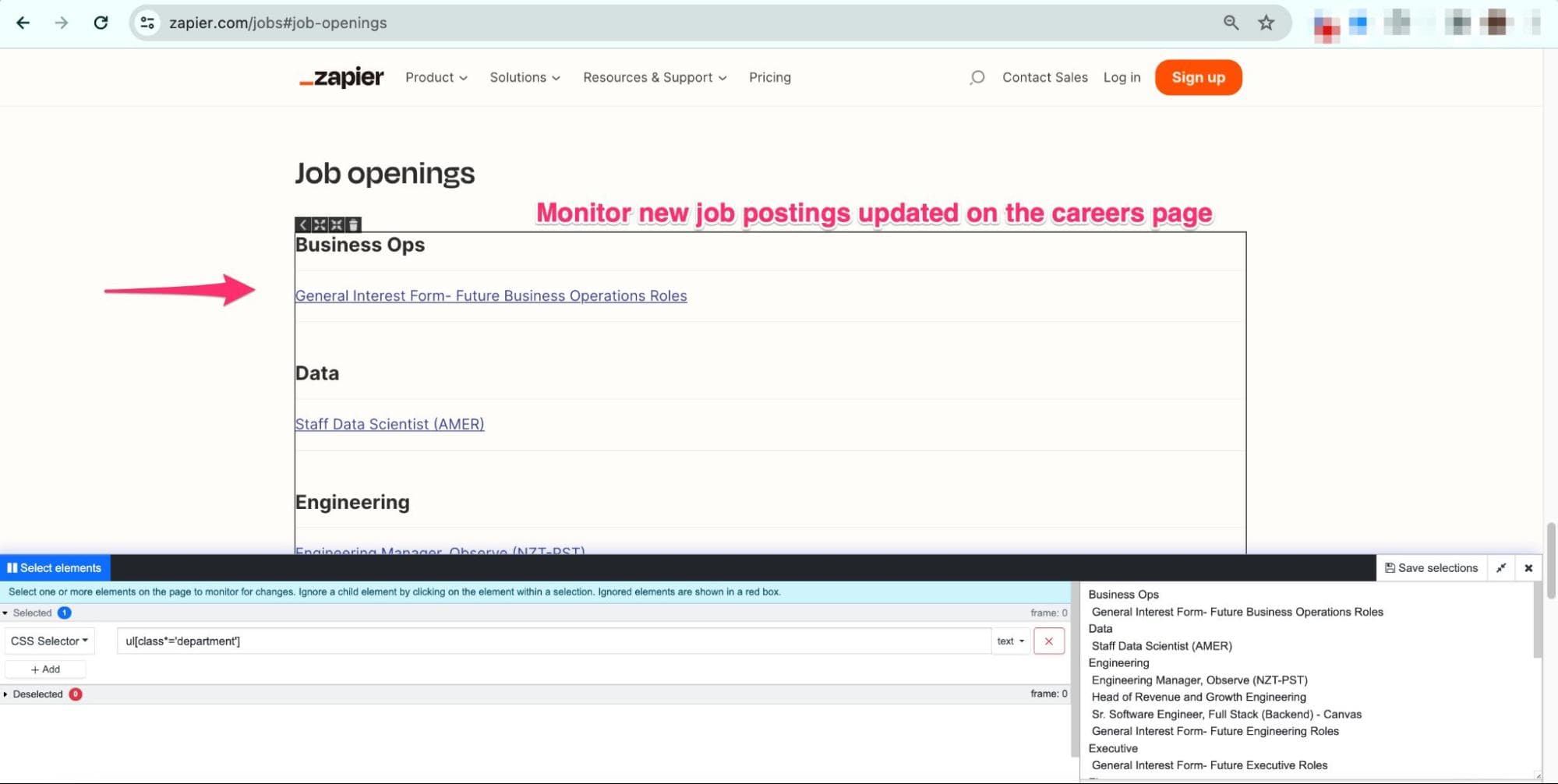The width and height of the screenshot is (1558, 784).
Task: Click the Sign up button
Action: [x=1198, y=77]
